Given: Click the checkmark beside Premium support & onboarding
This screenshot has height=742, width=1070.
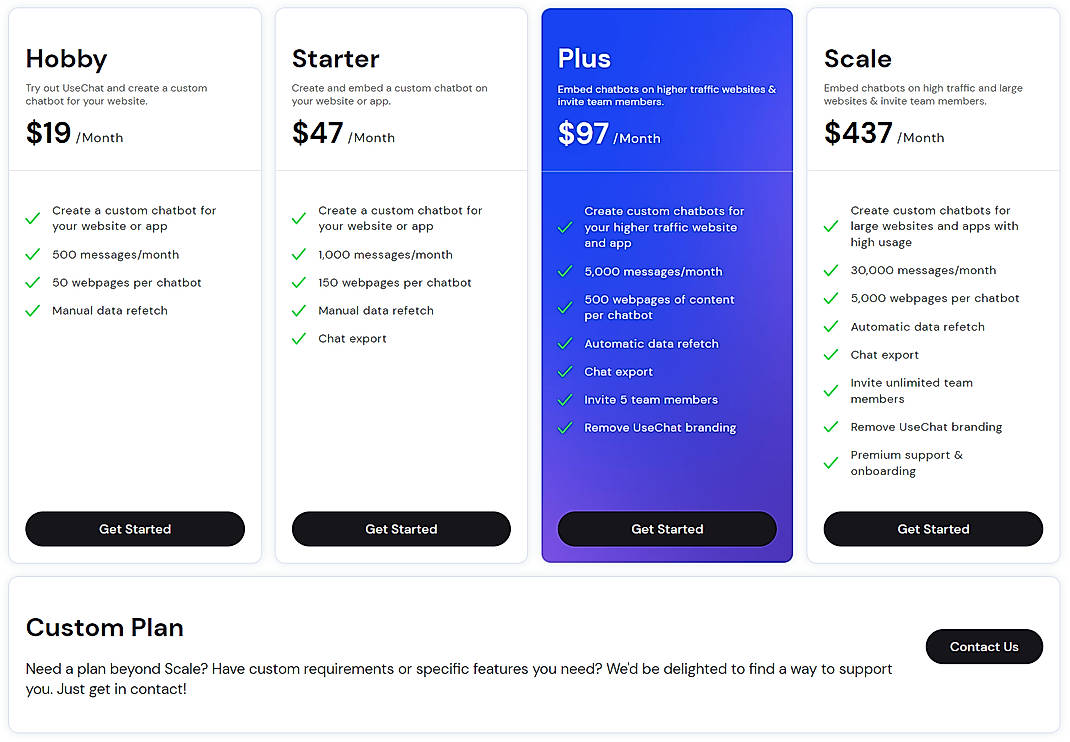Looking at the screenshot, I should pyautogui.click(x=831, y=463).
